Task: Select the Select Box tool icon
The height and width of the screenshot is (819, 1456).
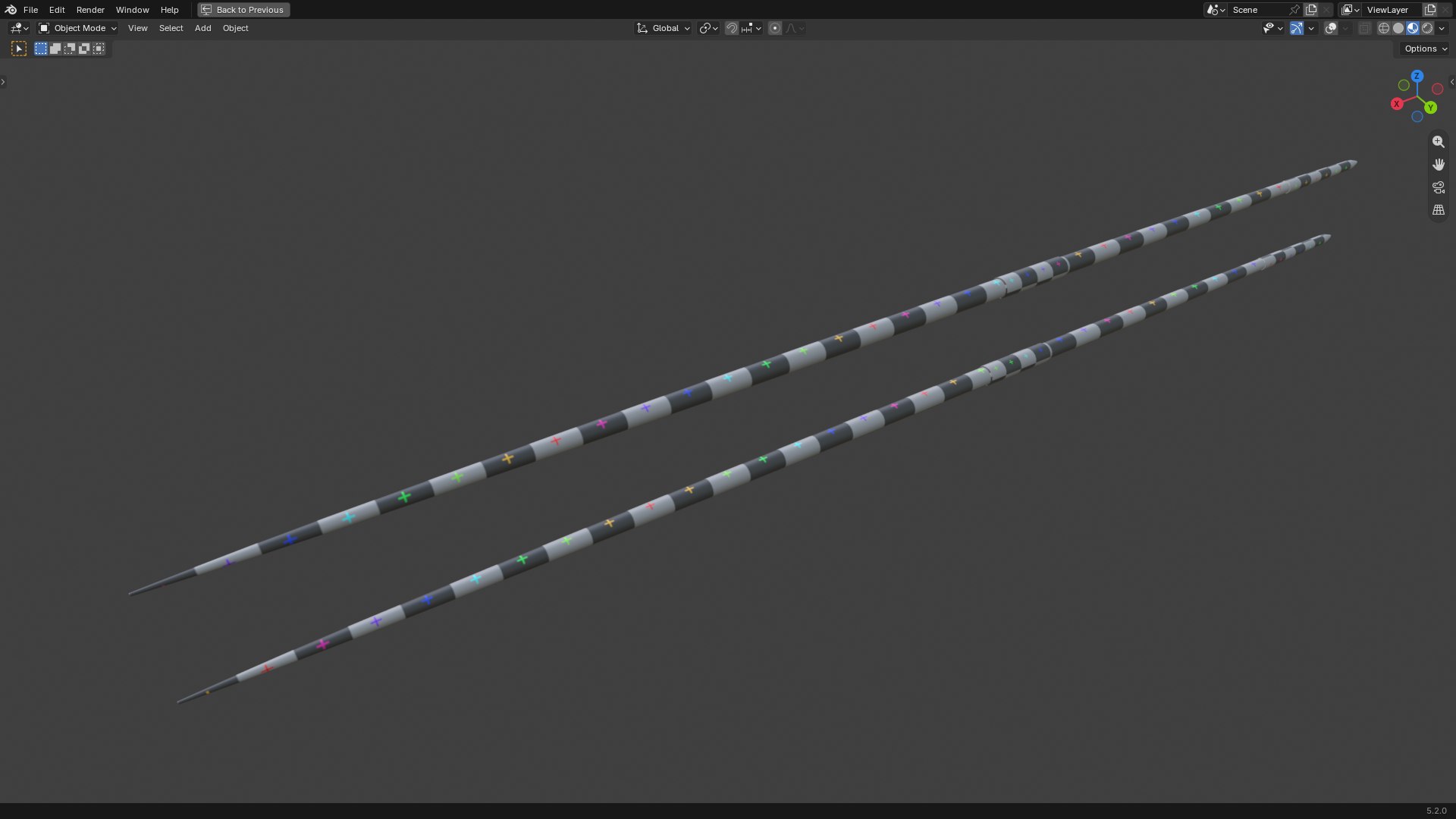Action: (19, 49)
